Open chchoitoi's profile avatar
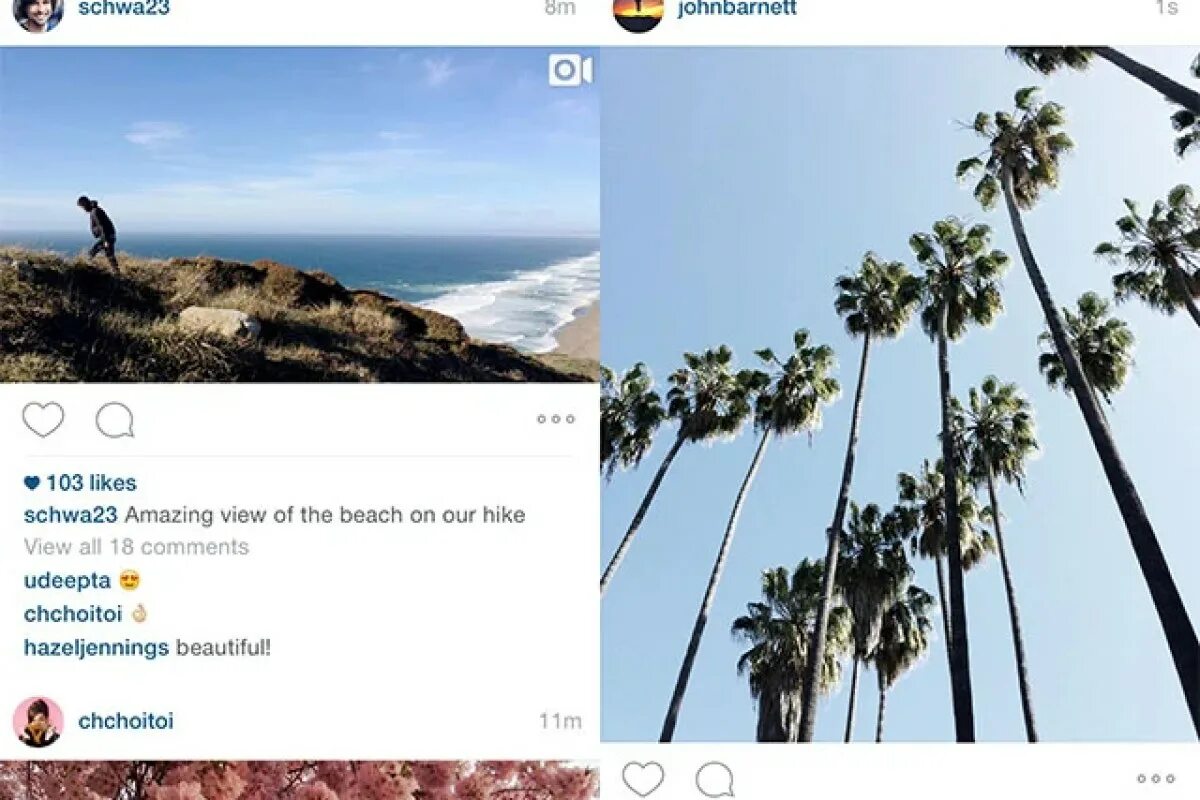Image resolution: width=1200 pixels, height=800 pixels. coord(38,722)
